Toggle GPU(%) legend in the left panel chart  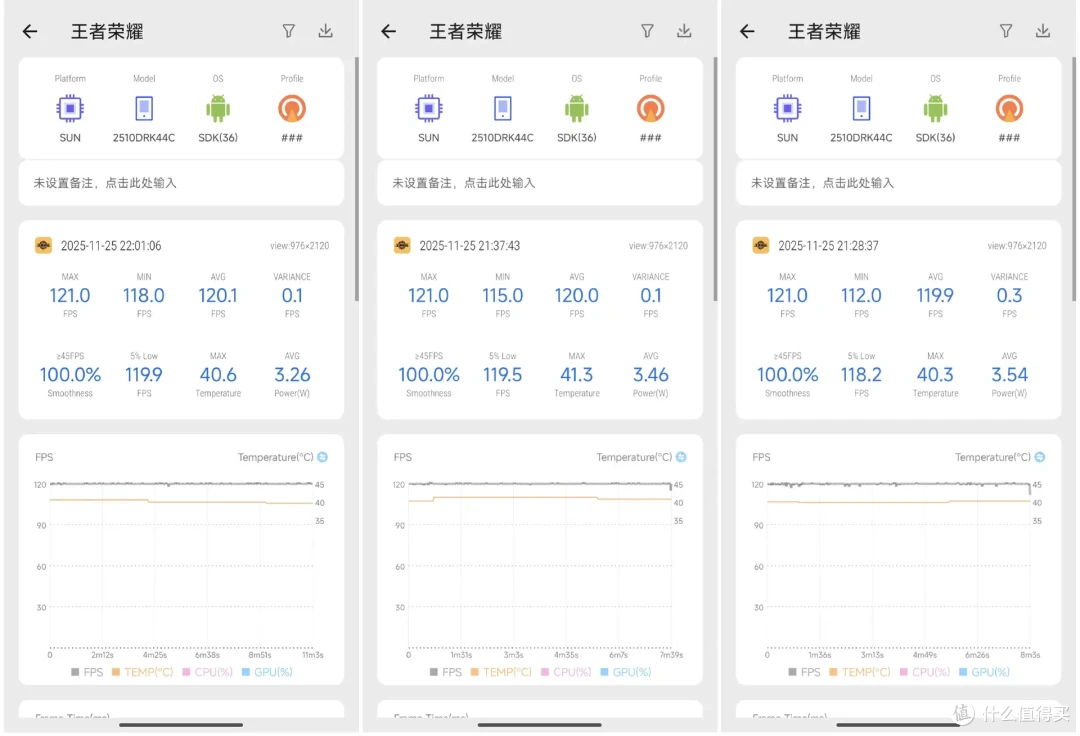tap(267, 672)
